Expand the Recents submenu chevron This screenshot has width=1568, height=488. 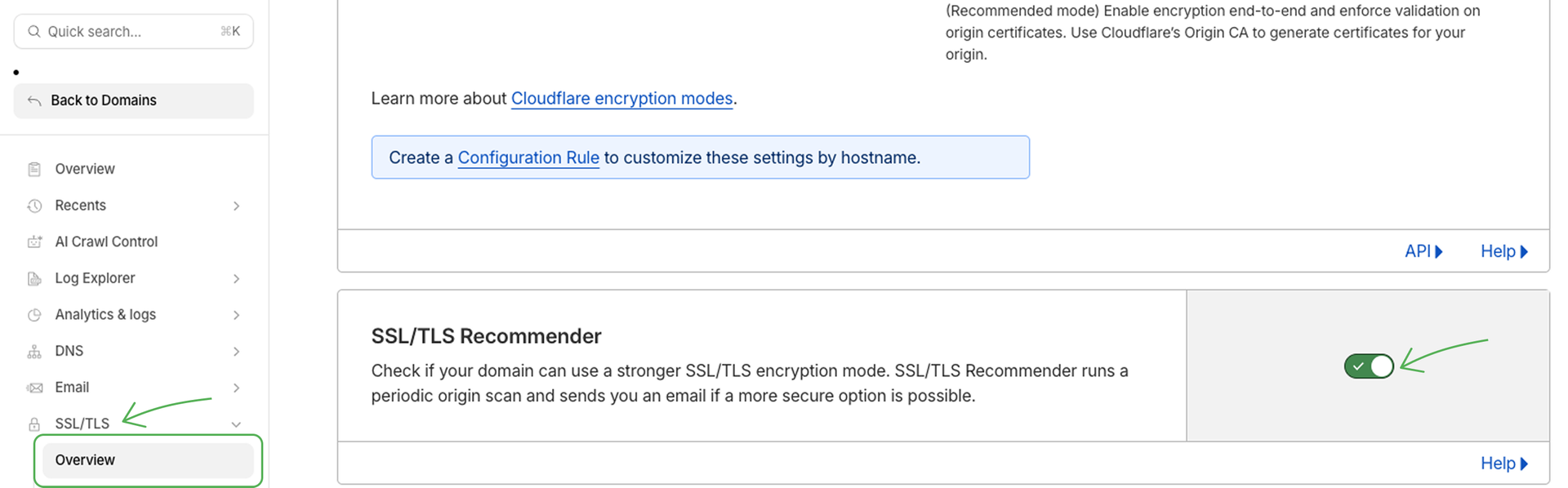coord(236,206)
